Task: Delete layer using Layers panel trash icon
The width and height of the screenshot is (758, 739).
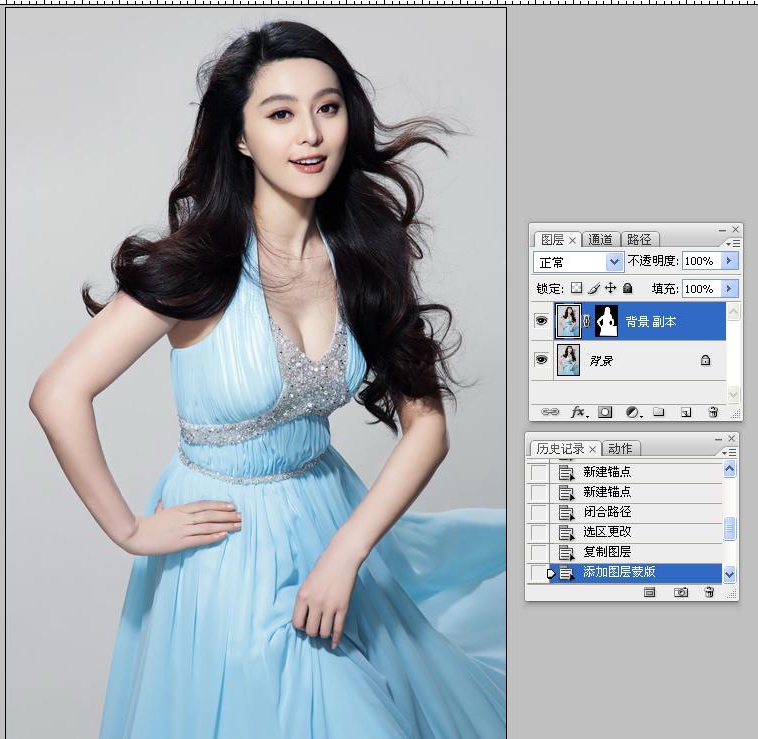Action: [713, 411]
